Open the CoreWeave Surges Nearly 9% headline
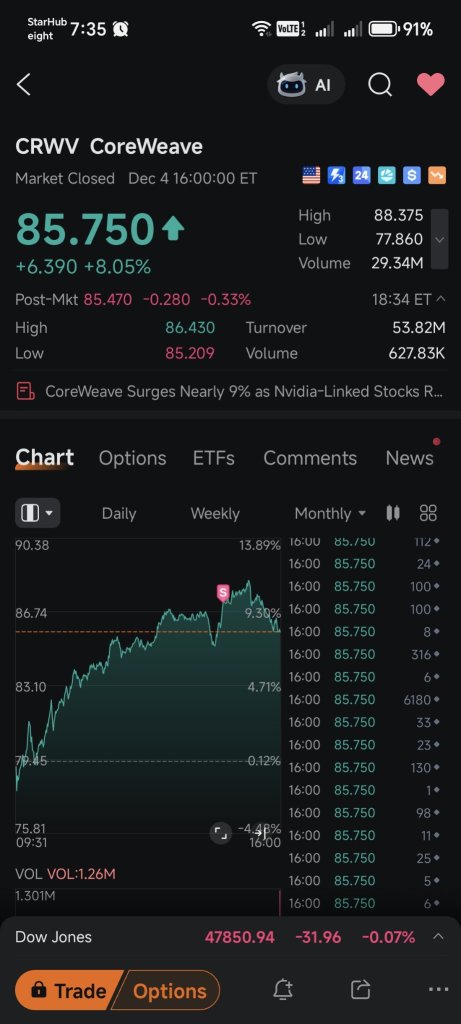This screenshot has height=1024, width=461. (230, 391)
